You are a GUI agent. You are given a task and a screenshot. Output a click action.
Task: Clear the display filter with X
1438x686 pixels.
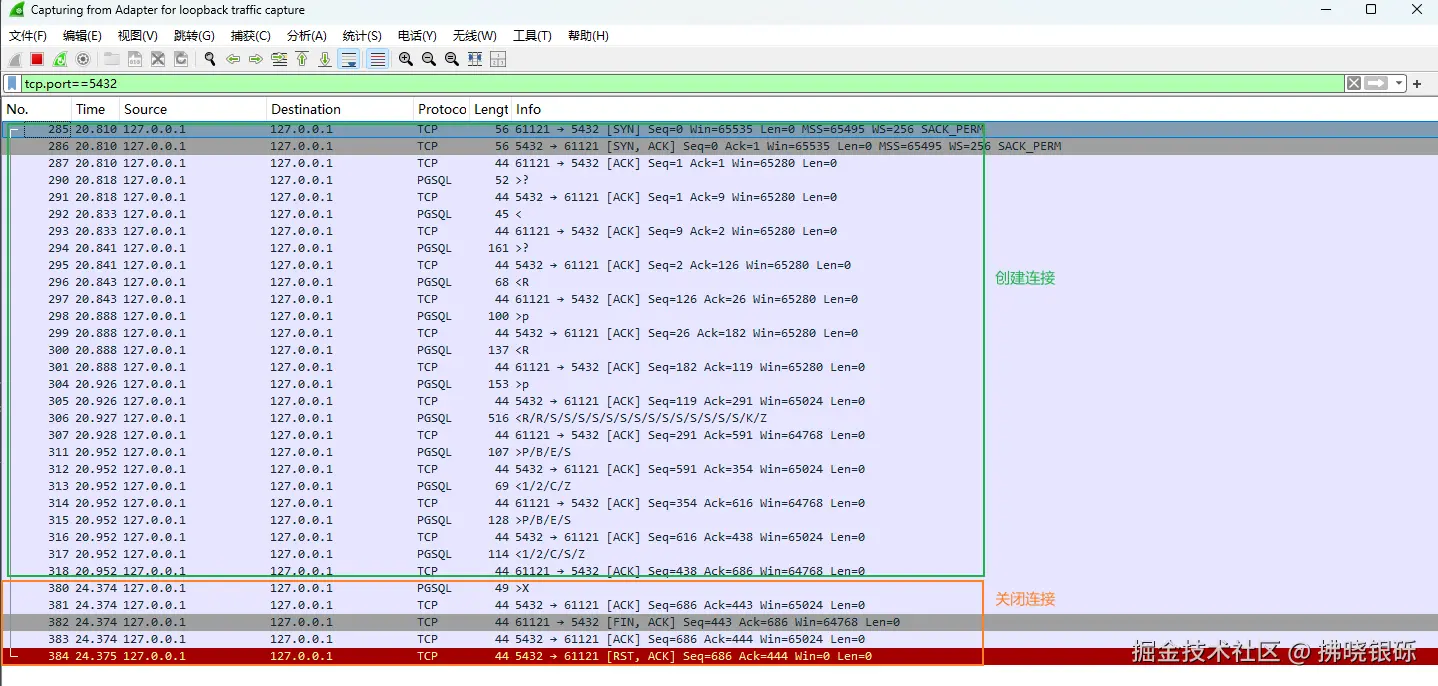(1353, 84)
